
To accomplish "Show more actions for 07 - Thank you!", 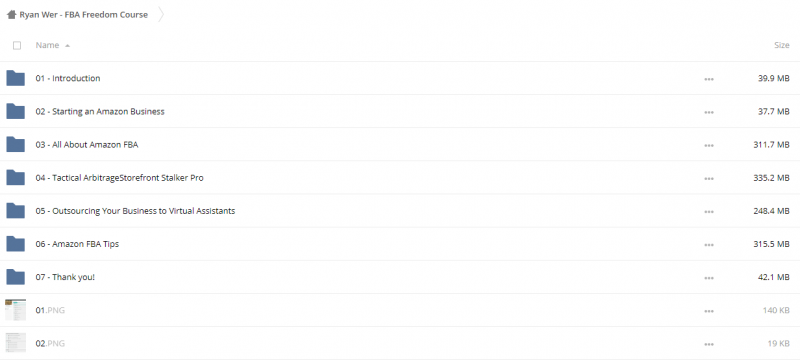I will pos(709,278).
